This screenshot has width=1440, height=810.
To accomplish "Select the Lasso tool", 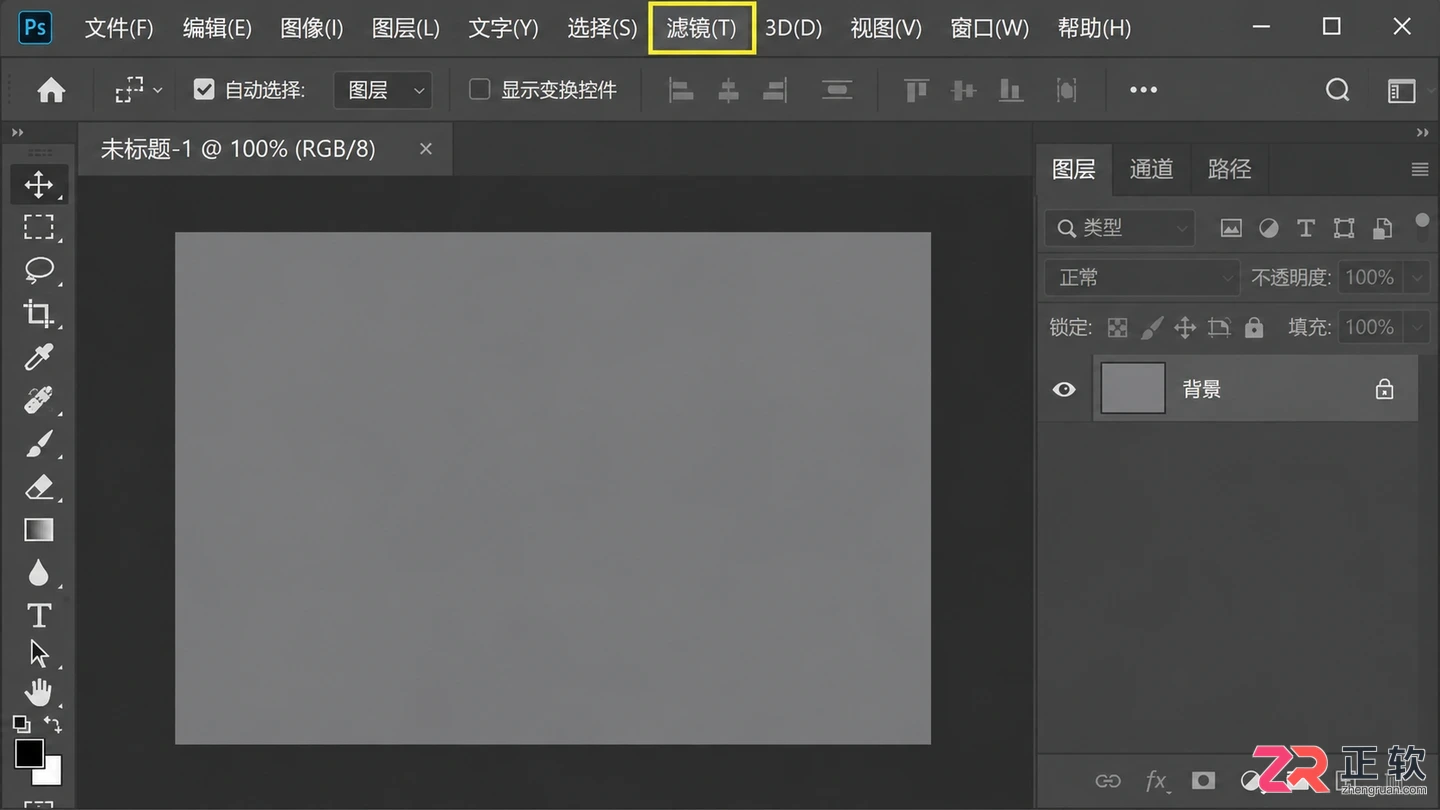I will pos(39,270).
